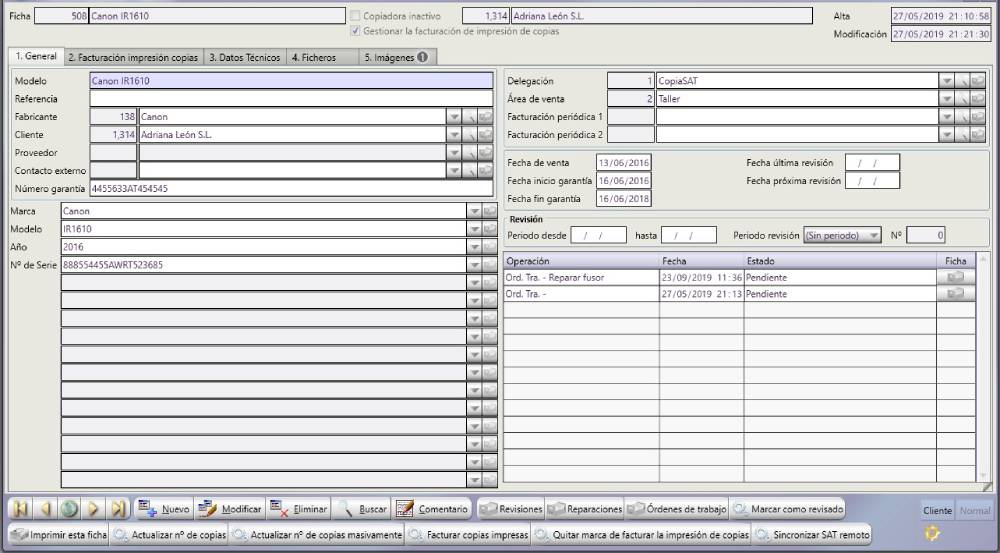Switch to the 4. Ficheros tab
The height and width of the screenshot is (553, 1000).
point(323,57)
